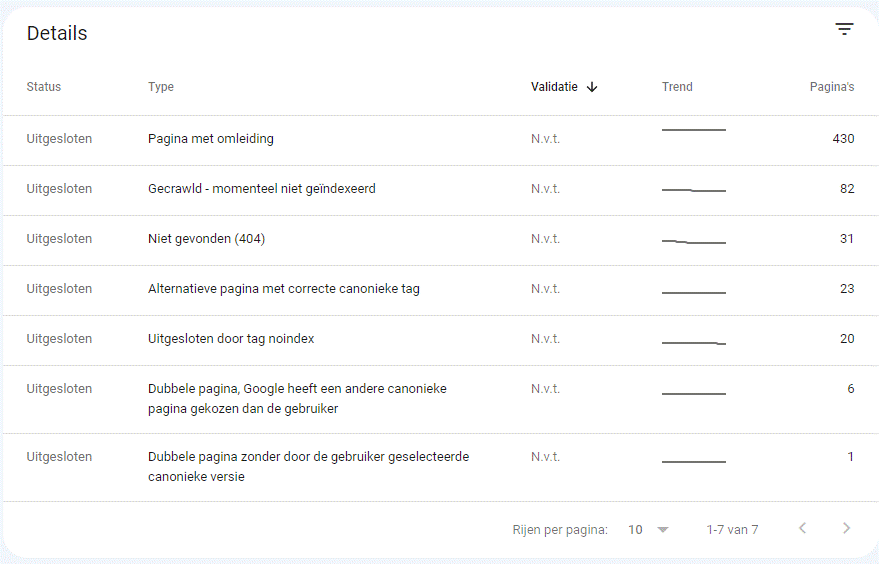Open 'Dubbele pagina, Google heeft een andere canonieke' row
The image size is (879, 564).
441,399
